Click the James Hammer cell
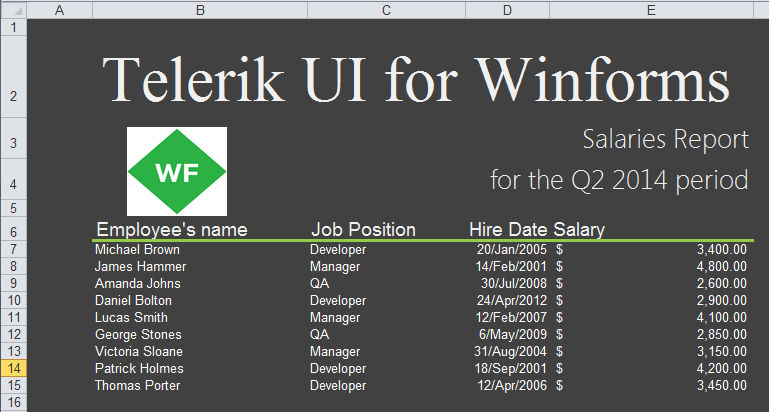The image size is (769, 412). [140, 266]
